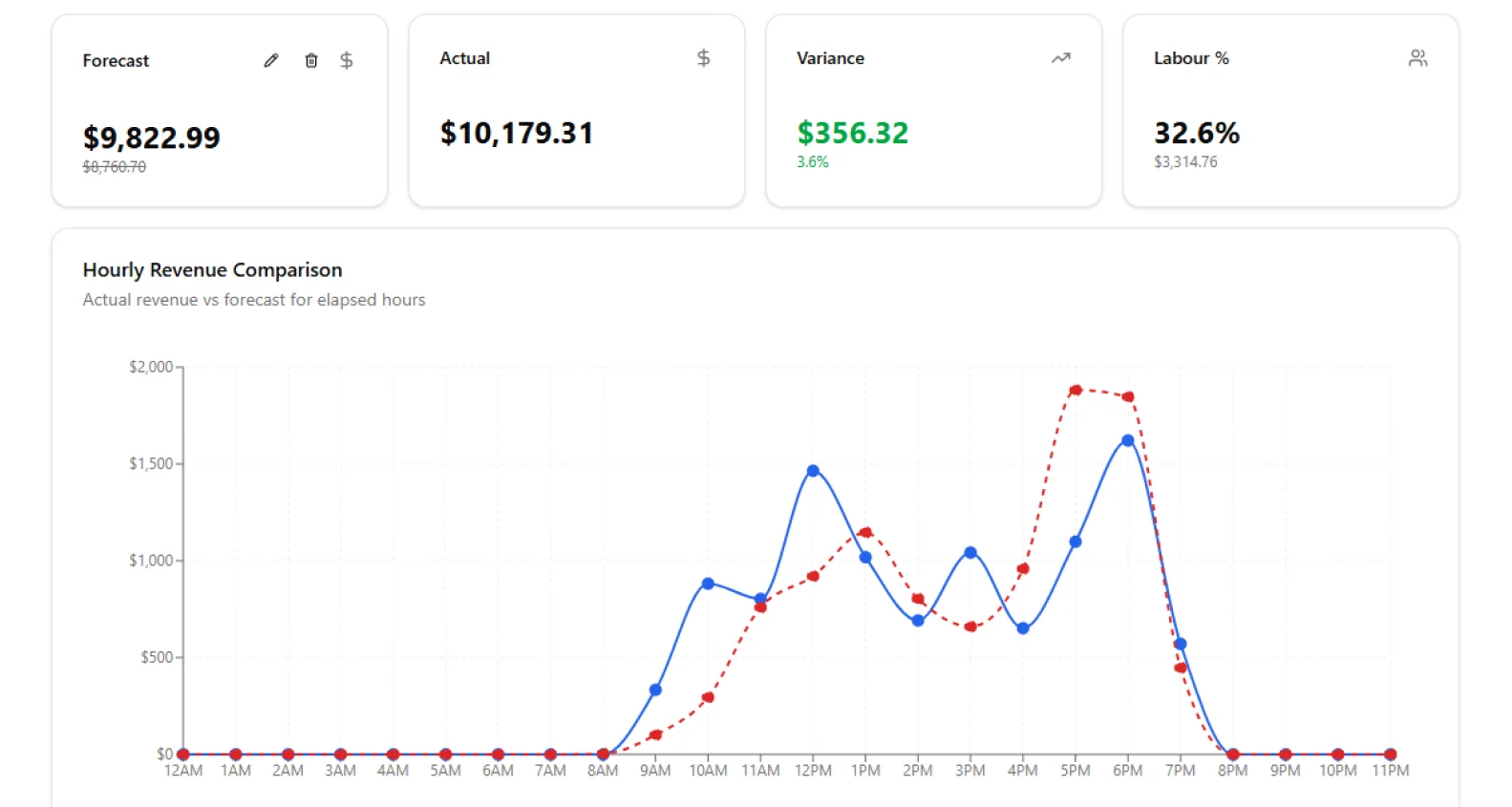Click the 3.6% variance percentage

coord(812,161)
